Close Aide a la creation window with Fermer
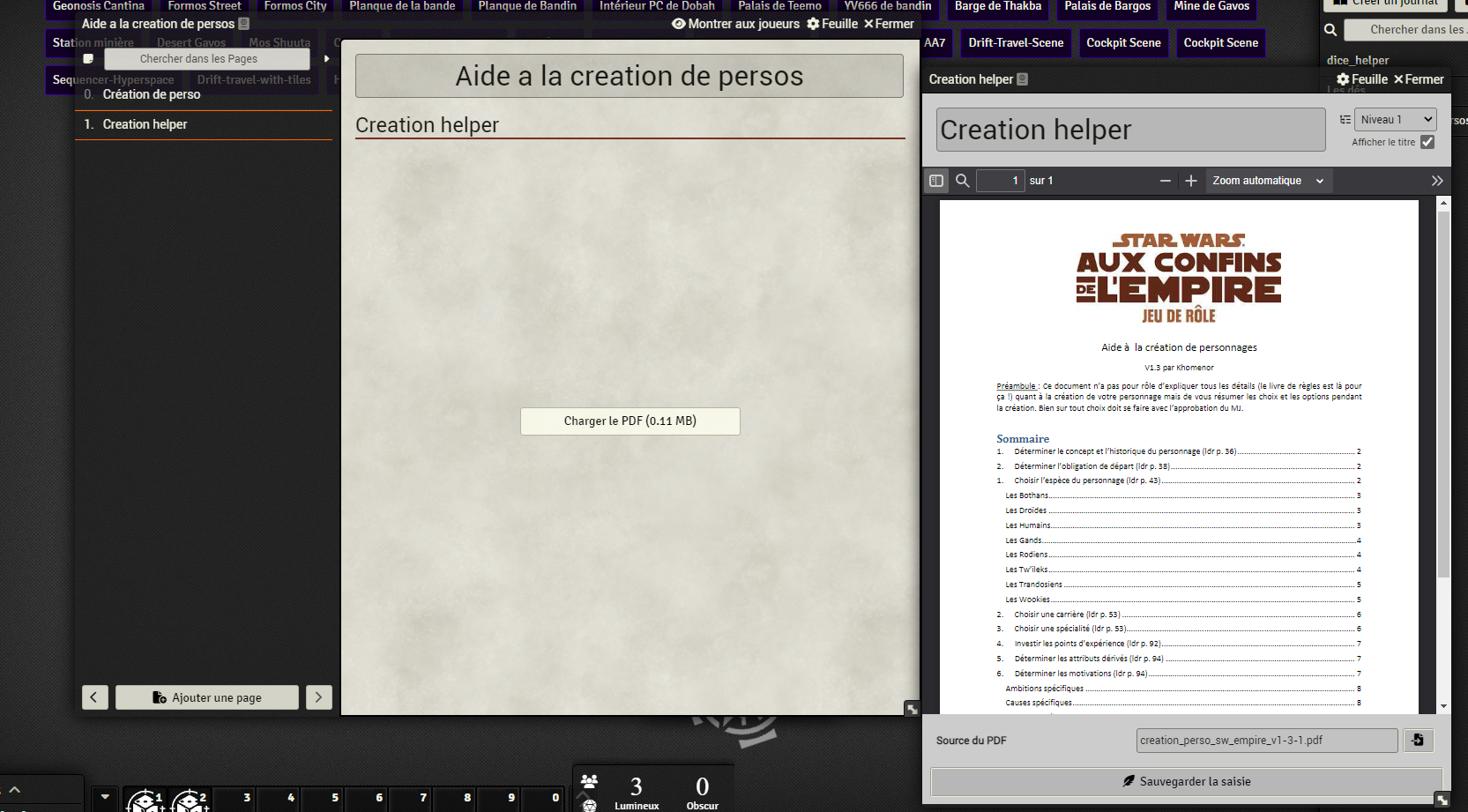The width and height of the screenshot is (1468, 812). click(889, 24)
